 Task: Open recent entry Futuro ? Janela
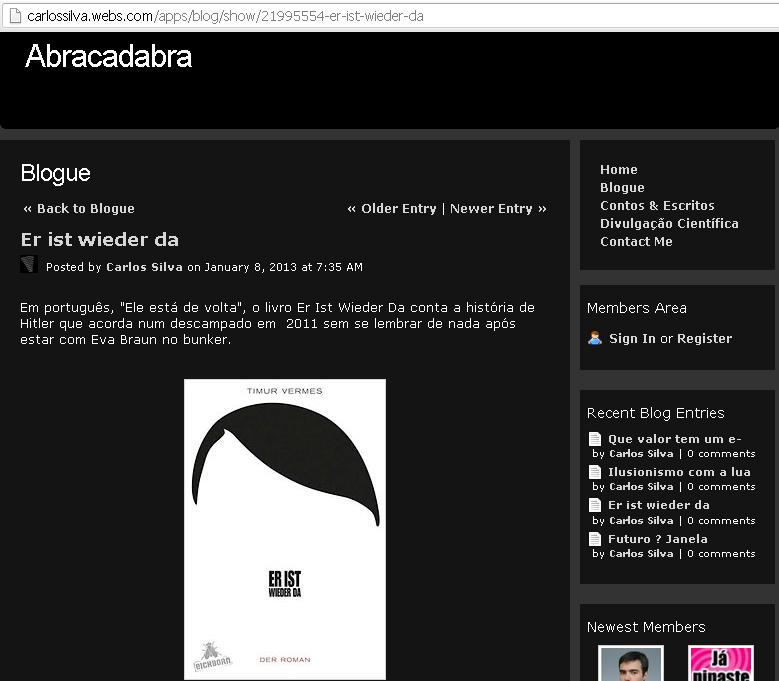point(658,539)
